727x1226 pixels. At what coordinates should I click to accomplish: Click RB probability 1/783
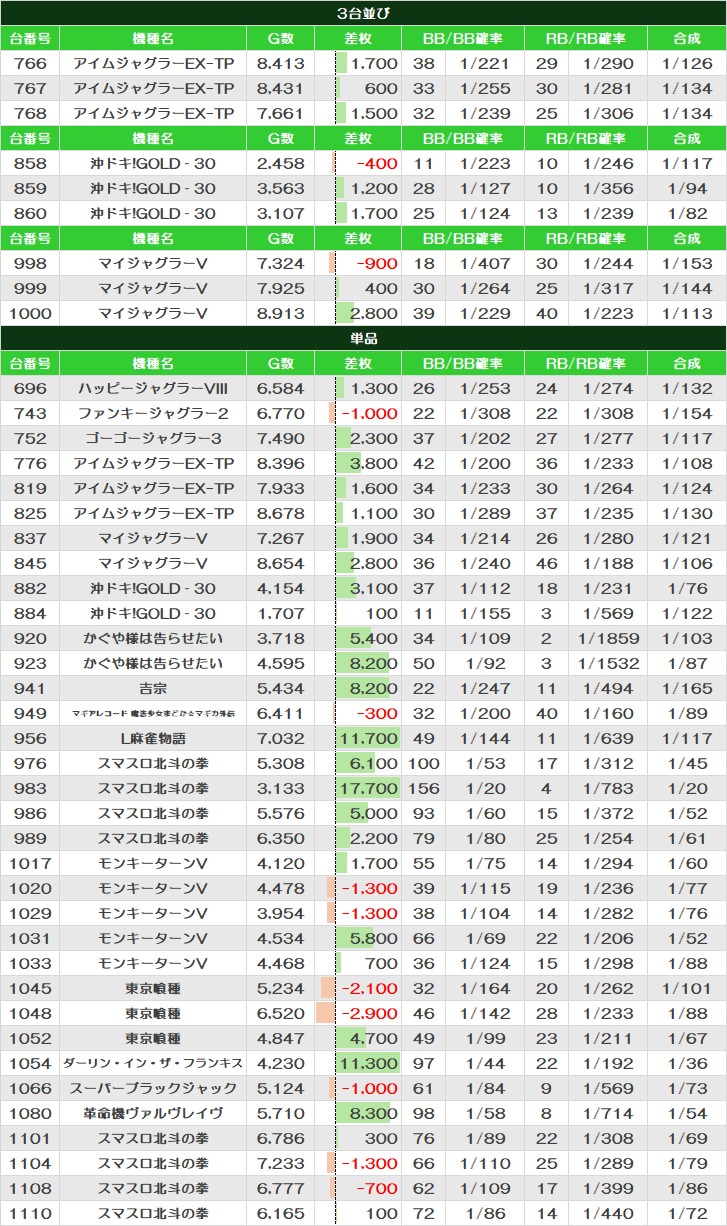pos(610,788)
